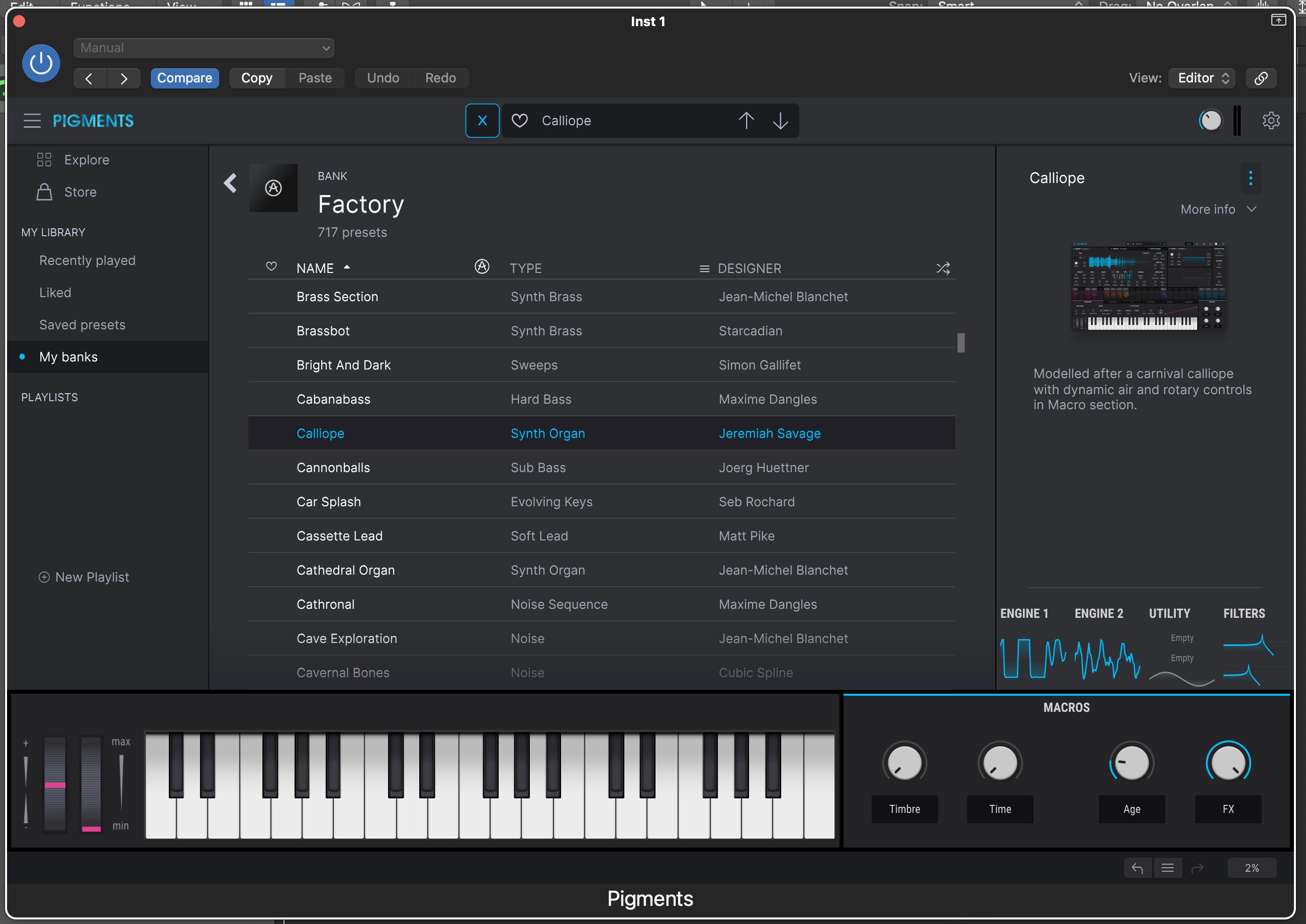Change View mode from Editor dropdown
The image size is (1306, 924).
pyautogui.click(x=1203, y=78)
